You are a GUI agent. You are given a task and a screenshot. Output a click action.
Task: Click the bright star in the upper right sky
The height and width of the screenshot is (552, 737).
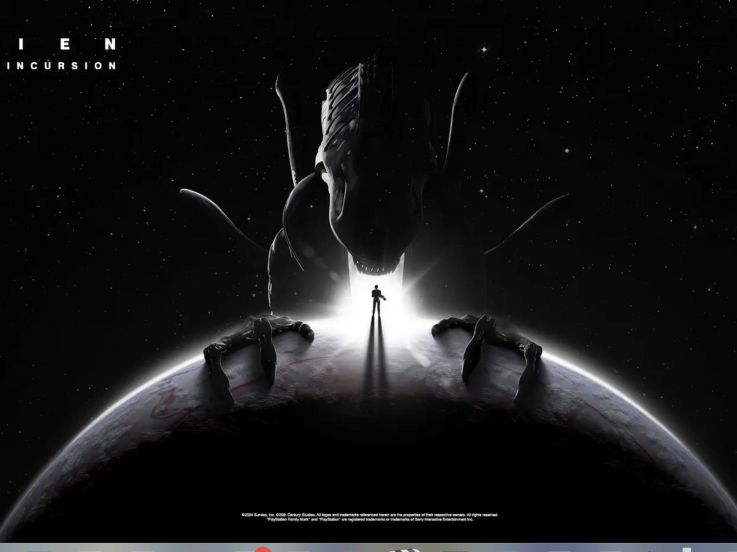(485, 48)
